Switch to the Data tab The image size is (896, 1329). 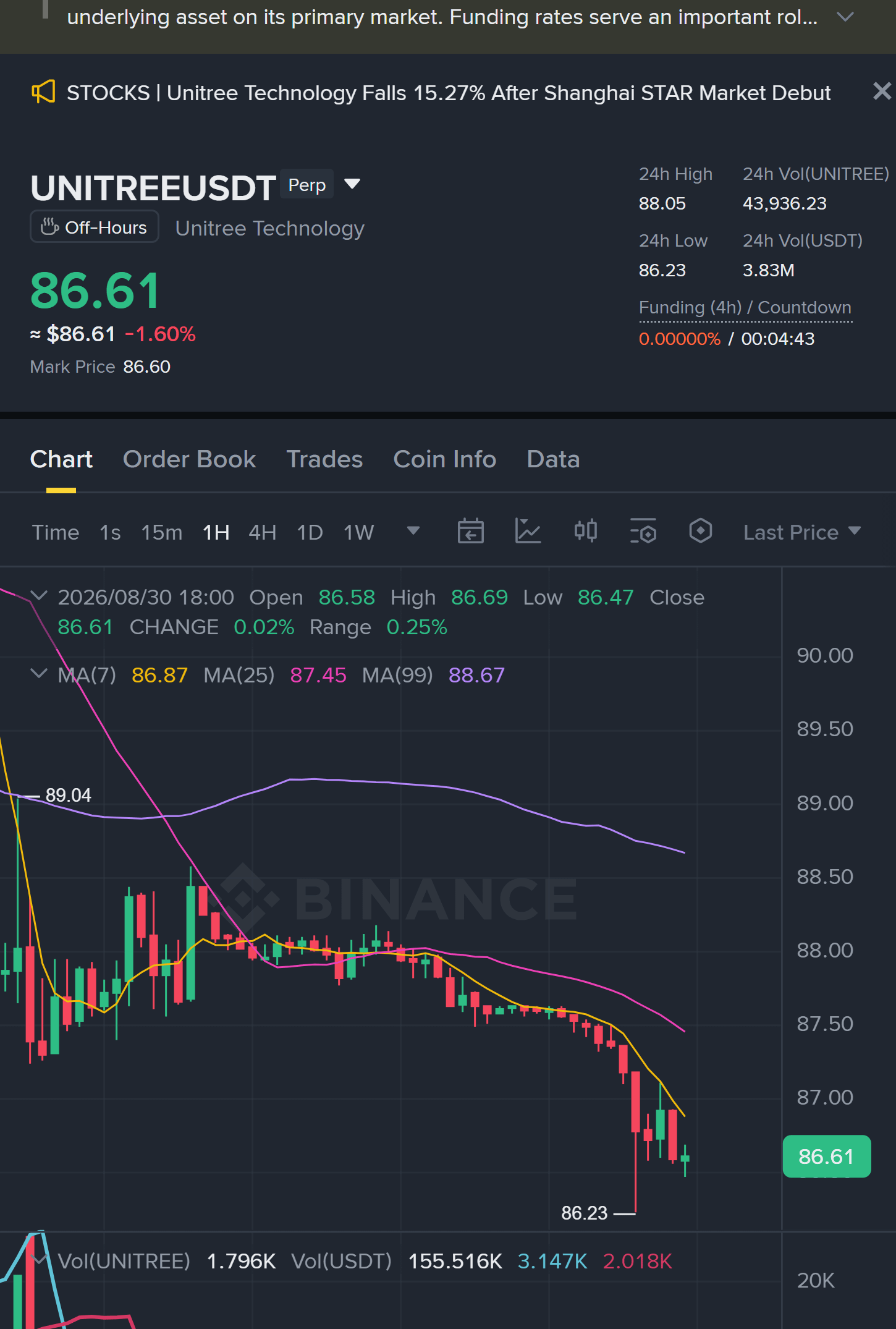point(553,459)
